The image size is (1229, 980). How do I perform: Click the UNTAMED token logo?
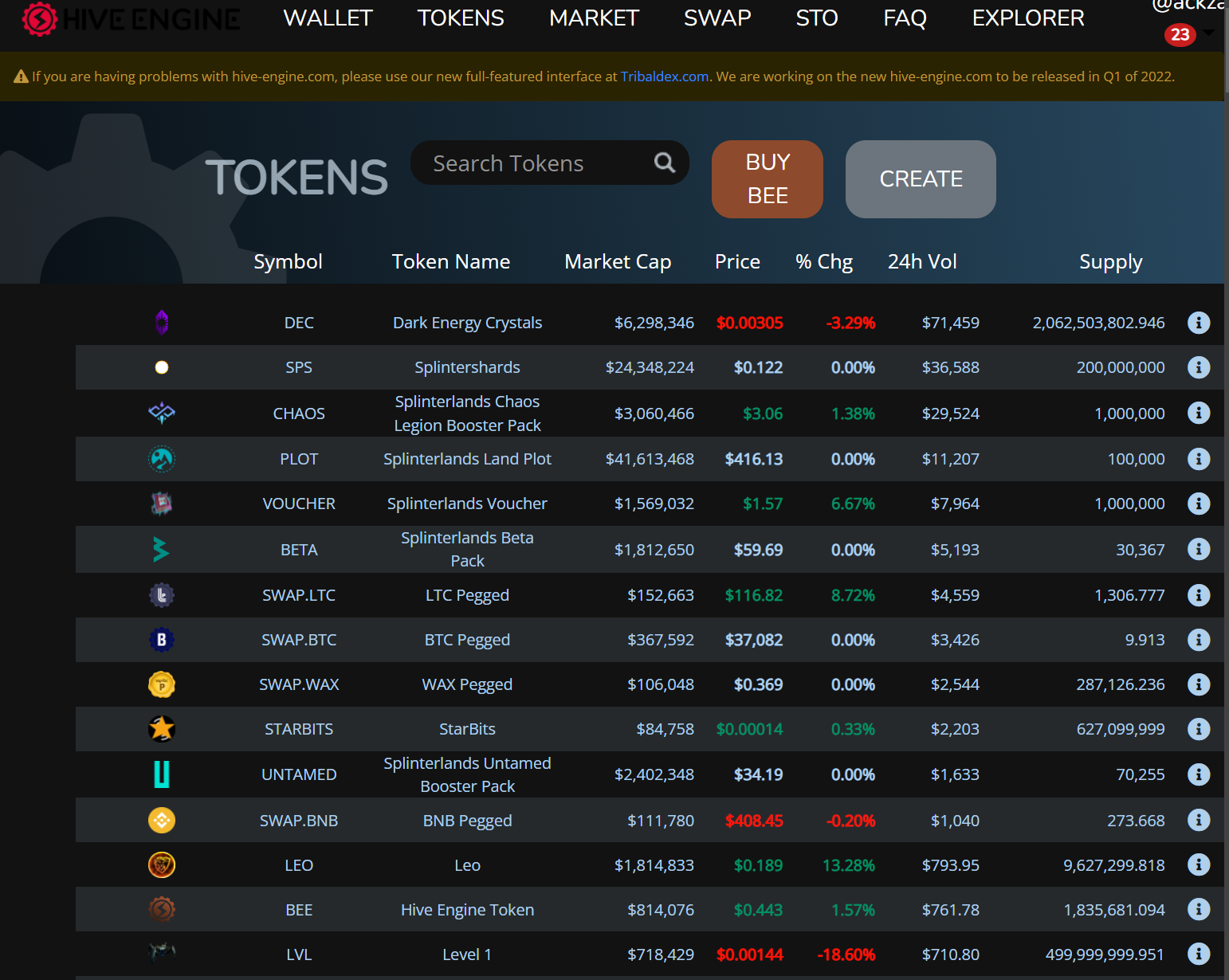click(162, 774)
